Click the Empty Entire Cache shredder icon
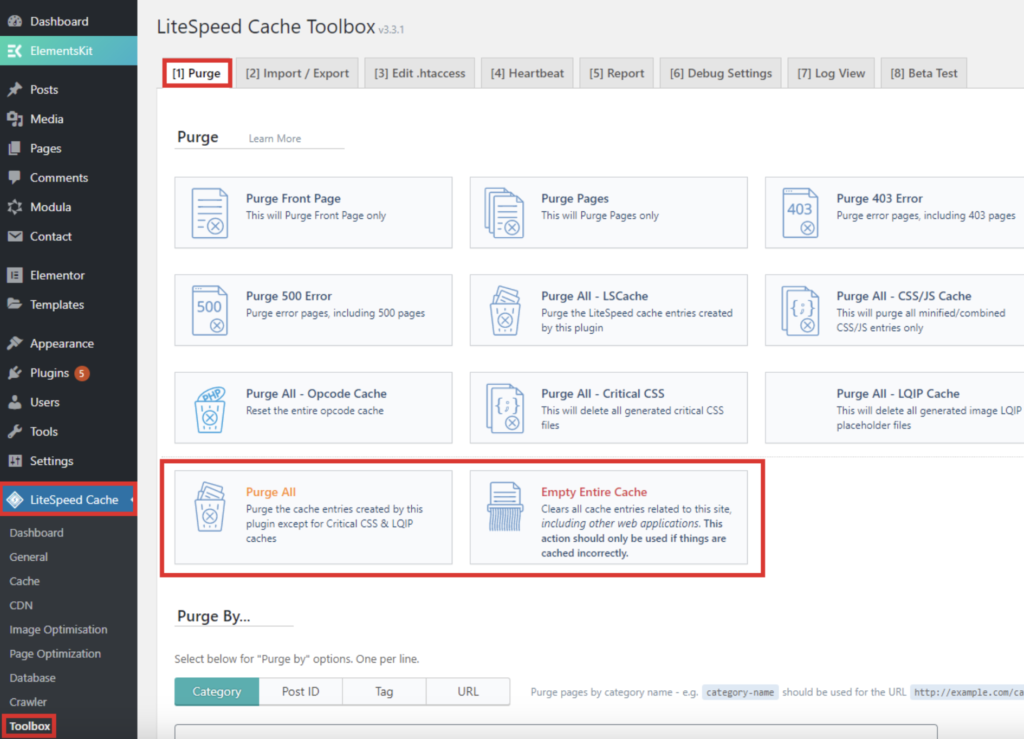Screen dimensions: 1024x739 tap(505, 507)
